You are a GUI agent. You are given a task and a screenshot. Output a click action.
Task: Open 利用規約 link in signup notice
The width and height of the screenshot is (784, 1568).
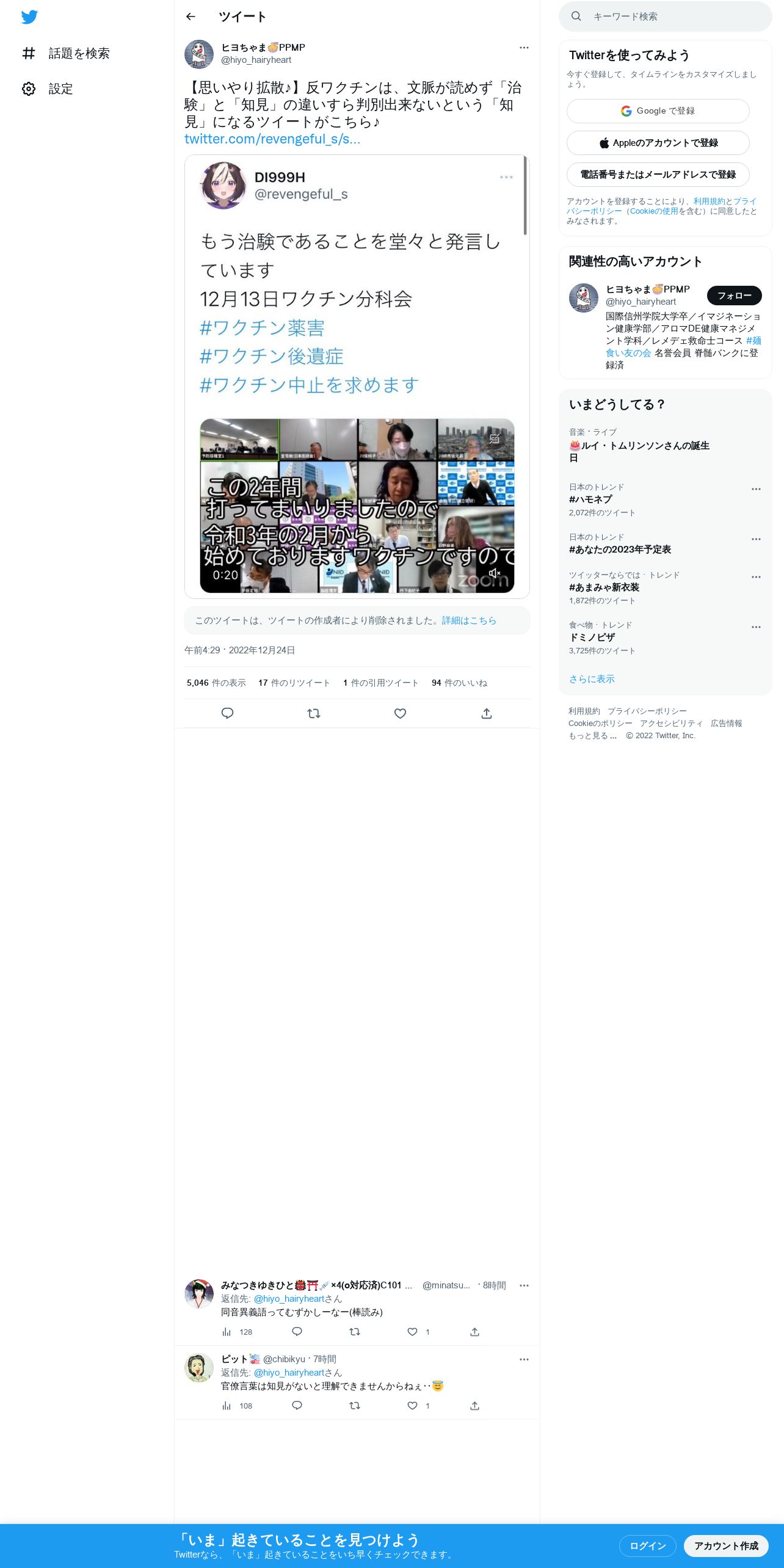[709, 201]
